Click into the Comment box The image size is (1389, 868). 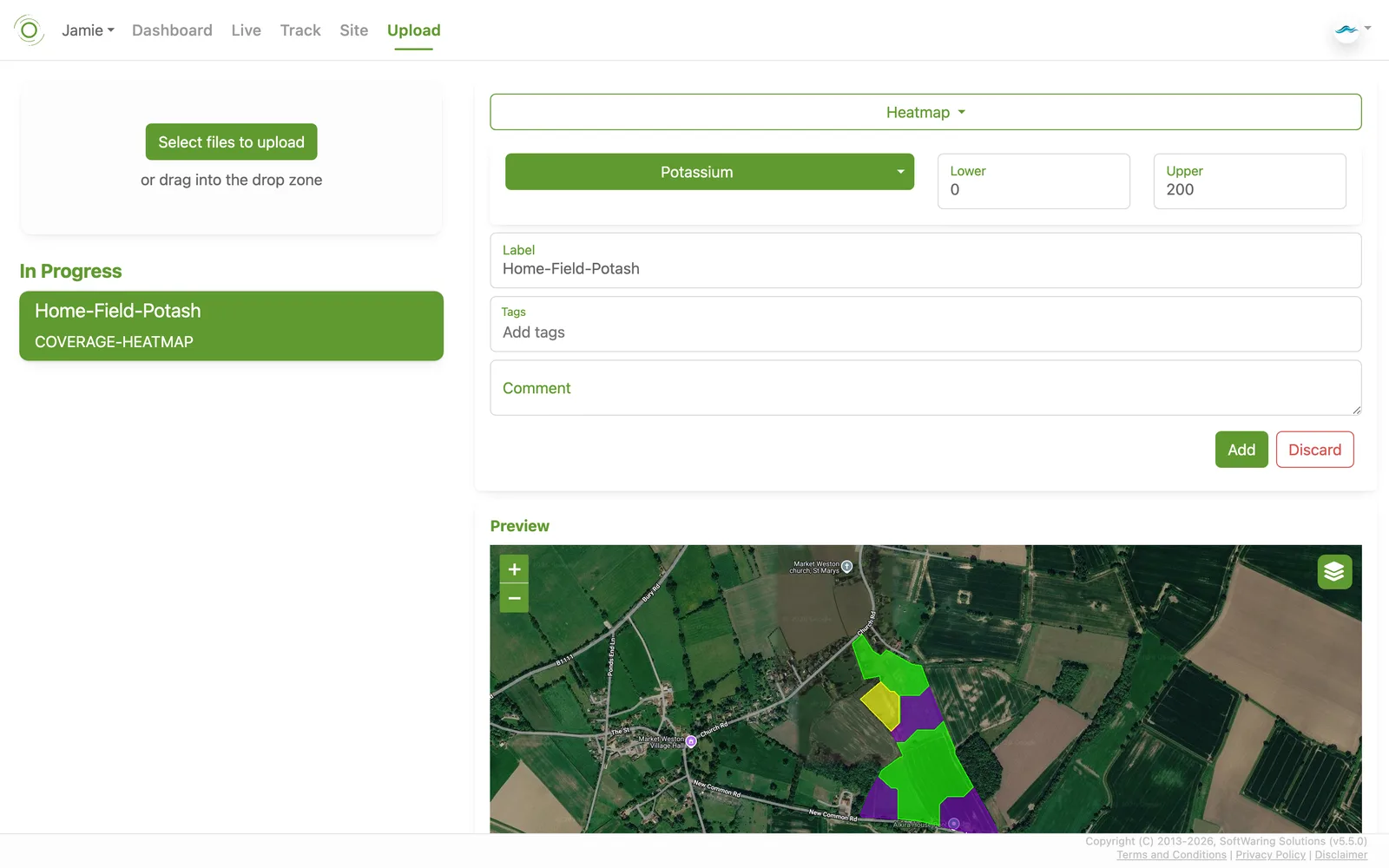click(x=925, y=388)
